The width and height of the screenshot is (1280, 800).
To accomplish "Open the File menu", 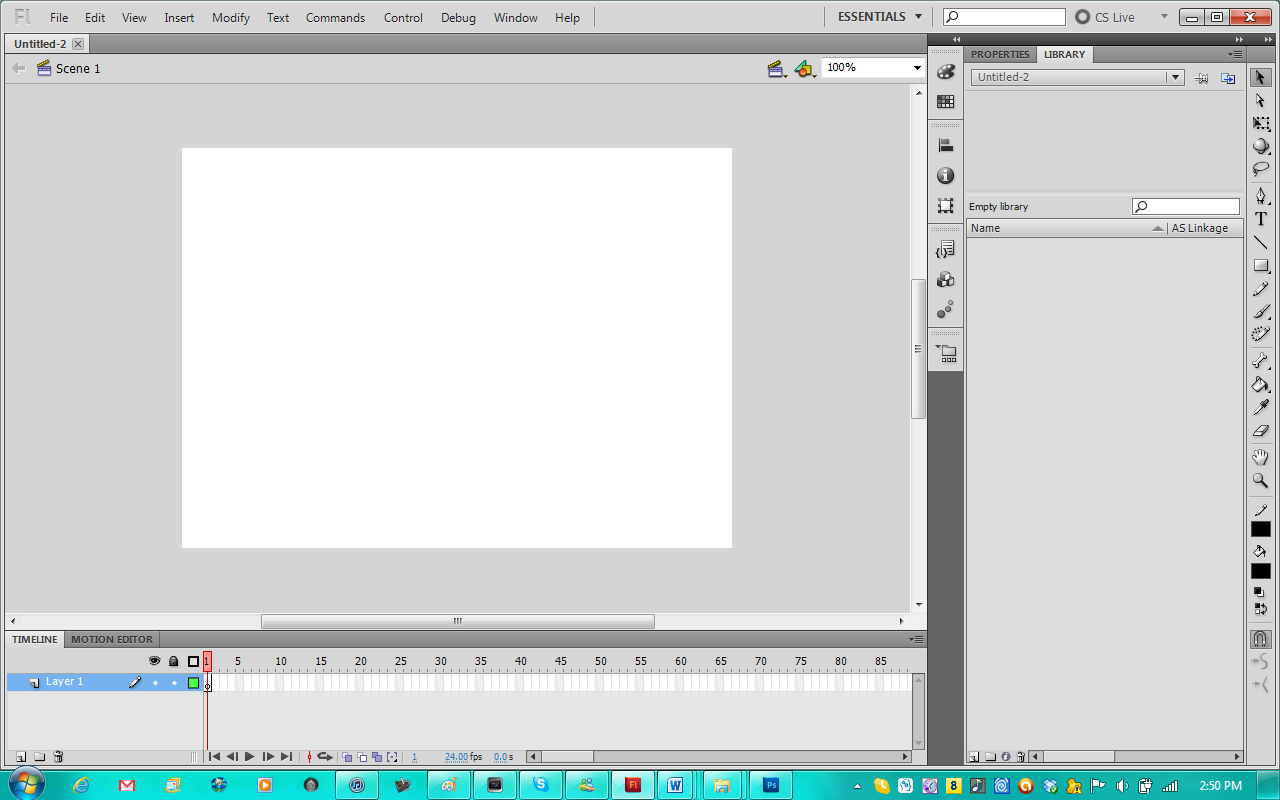I will click(59, 18).
